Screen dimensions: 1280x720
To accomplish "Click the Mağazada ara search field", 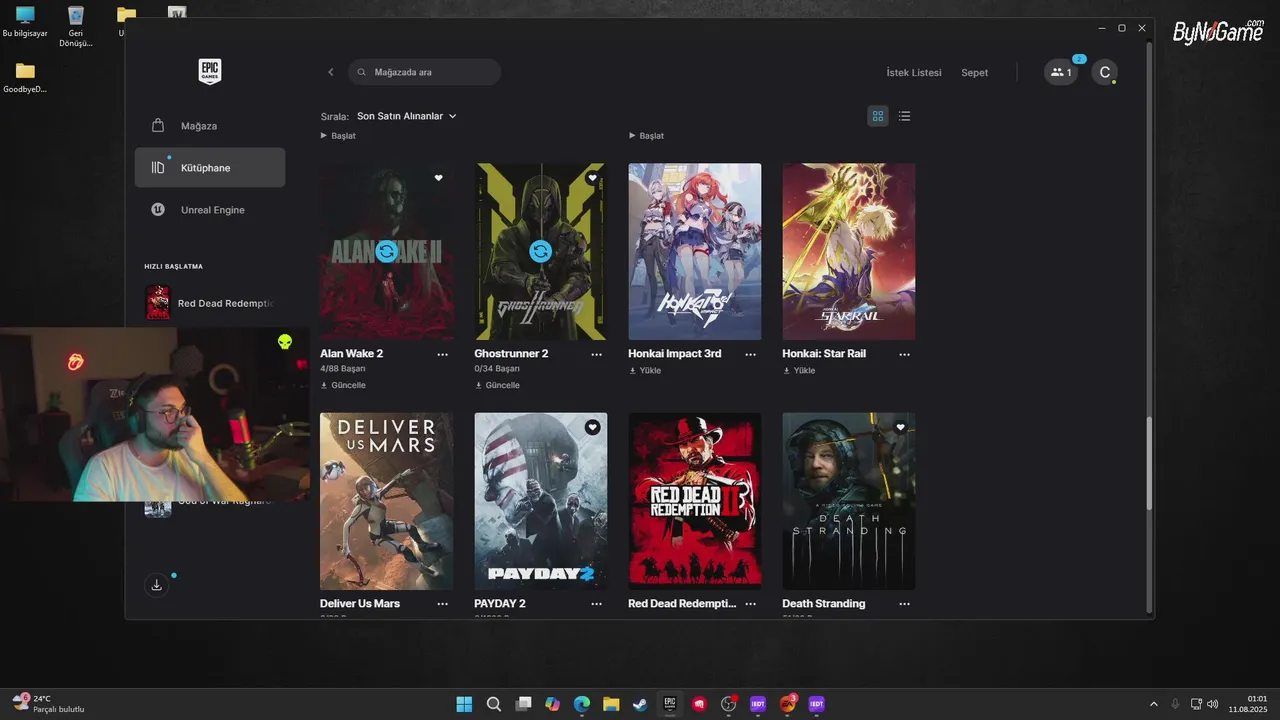I will point(425,72).
